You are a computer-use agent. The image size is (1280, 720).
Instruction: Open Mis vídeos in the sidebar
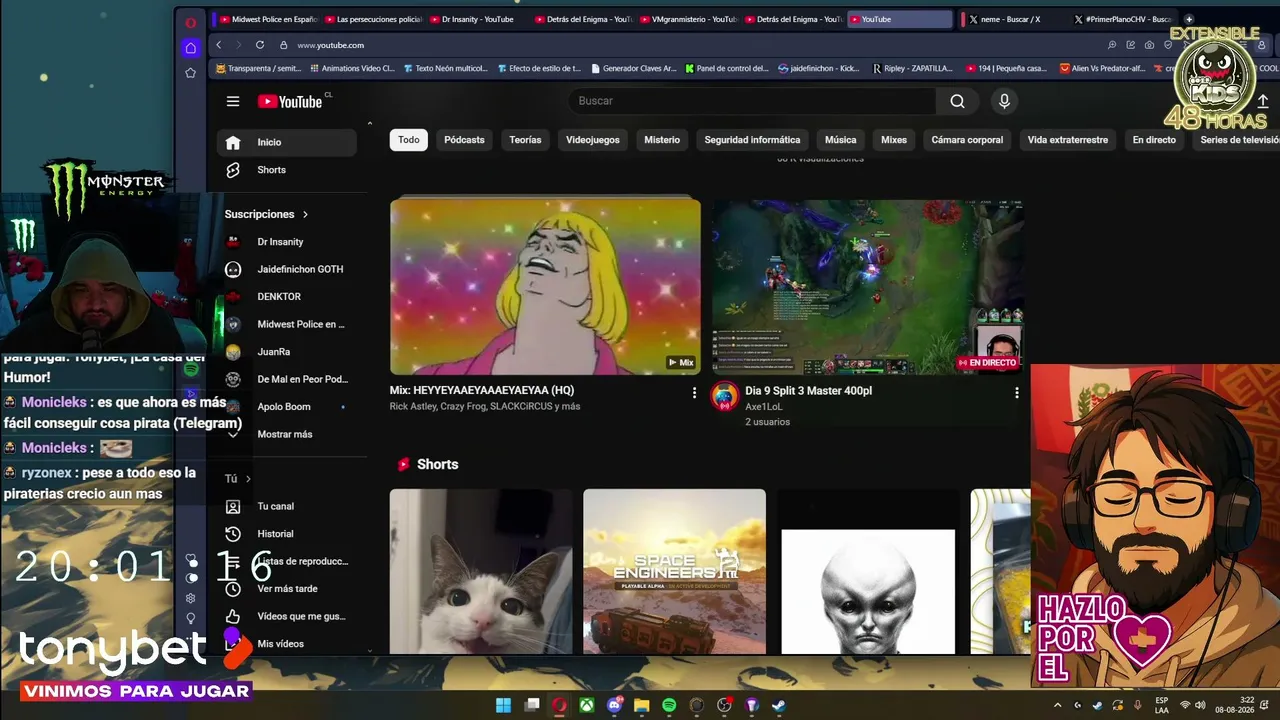pos(286,644)
